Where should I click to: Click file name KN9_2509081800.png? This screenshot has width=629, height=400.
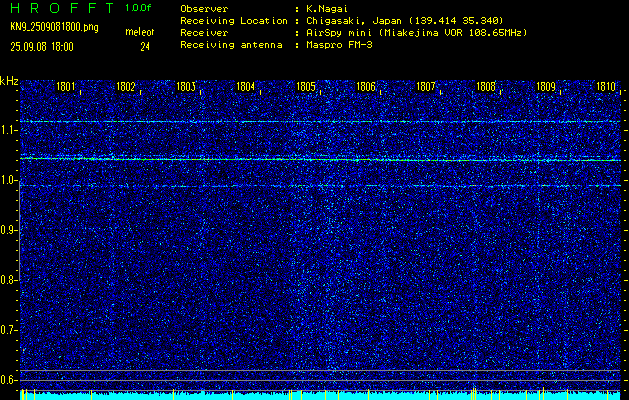(54, 27)
